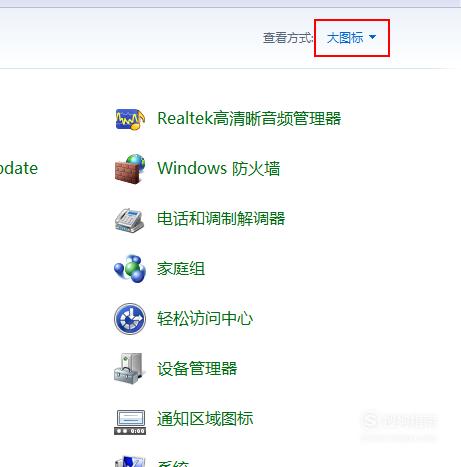
Task: Open Realtek高清晰音频管理器 link
Action: [x=249, y=119]
